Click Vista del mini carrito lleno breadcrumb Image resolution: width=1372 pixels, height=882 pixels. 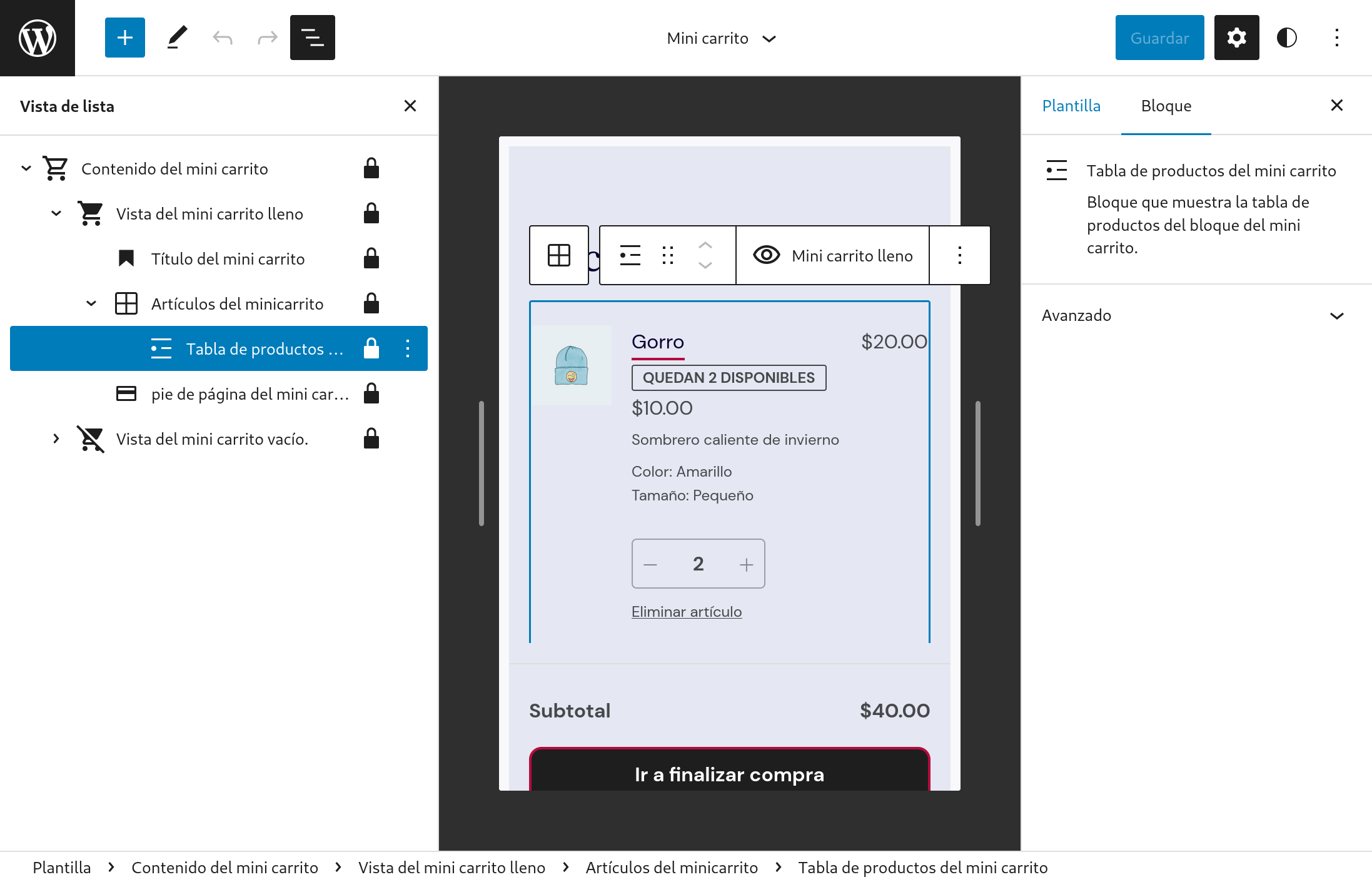[451, 867]
